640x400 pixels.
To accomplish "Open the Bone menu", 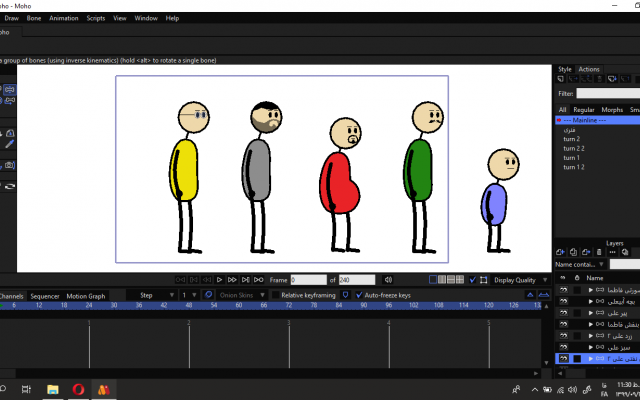I will pos(34,18).
